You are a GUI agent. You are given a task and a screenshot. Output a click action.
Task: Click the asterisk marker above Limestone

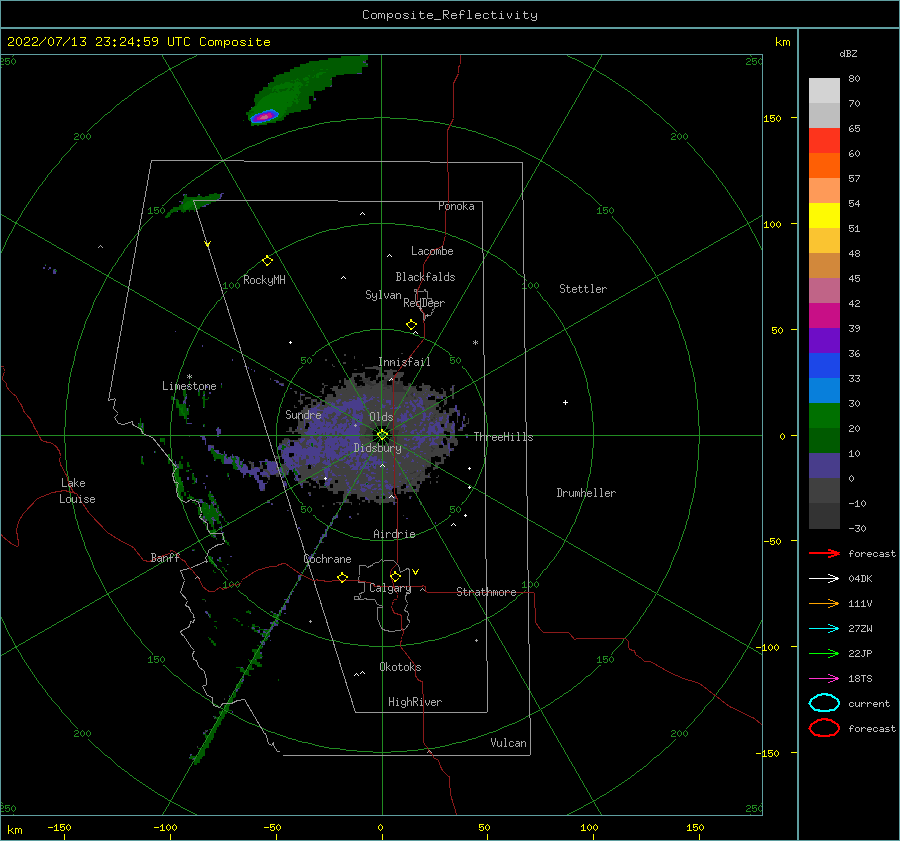point(189,377)
